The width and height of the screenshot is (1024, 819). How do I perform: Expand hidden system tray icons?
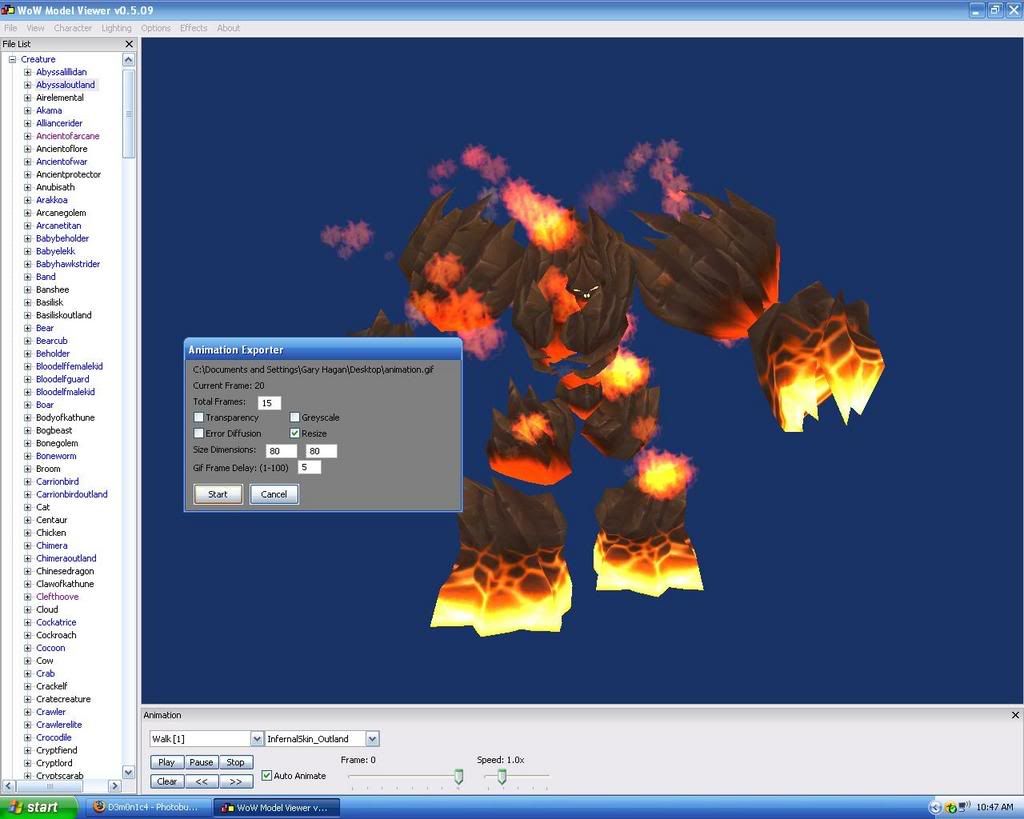[x=935, y=808]
